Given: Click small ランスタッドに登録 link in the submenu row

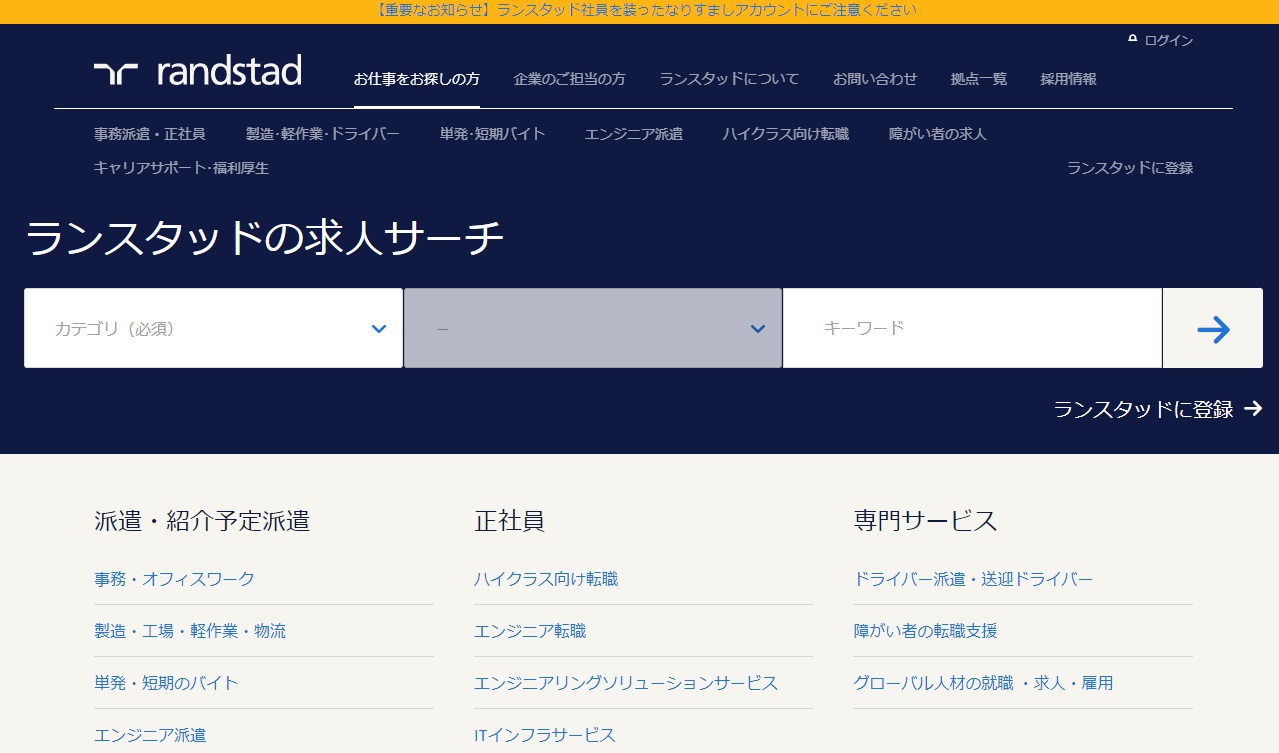Looking at the screenshot, I should pyautogui.click(x=1130, y=168).
